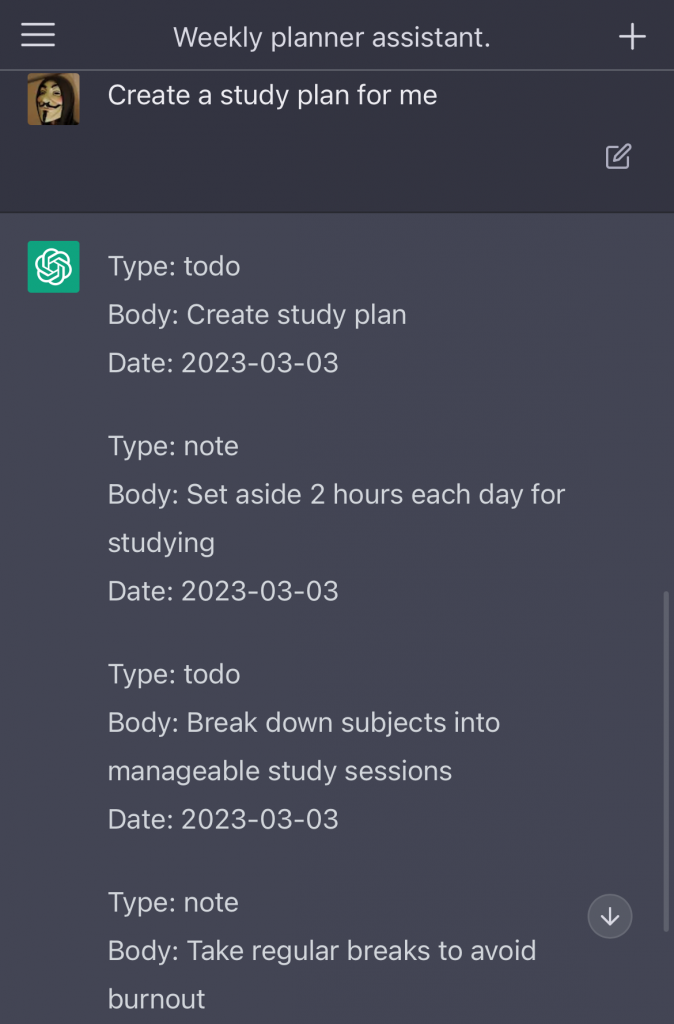Tap the word 'burnout' at the bottom
Screen dimensions: 674x1024
(156, 999)
